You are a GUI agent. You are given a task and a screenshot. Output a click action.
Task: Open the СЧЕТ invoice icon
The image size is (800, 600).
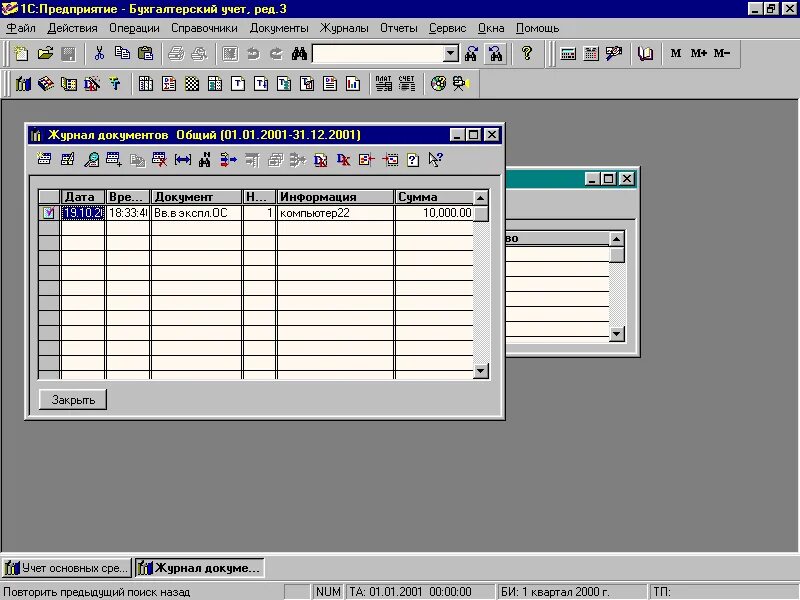click(407, 84)
